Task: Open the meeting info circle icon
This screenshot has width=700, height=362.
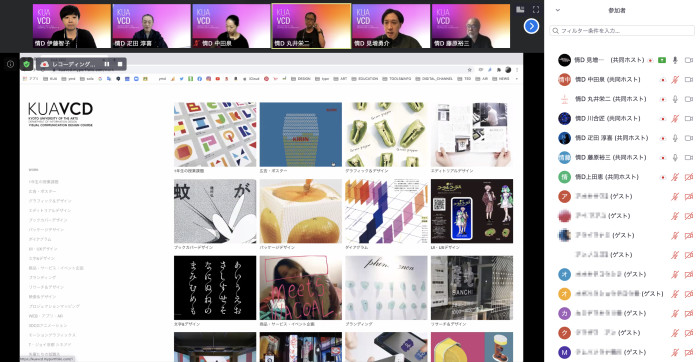Action: coord(10,64)
